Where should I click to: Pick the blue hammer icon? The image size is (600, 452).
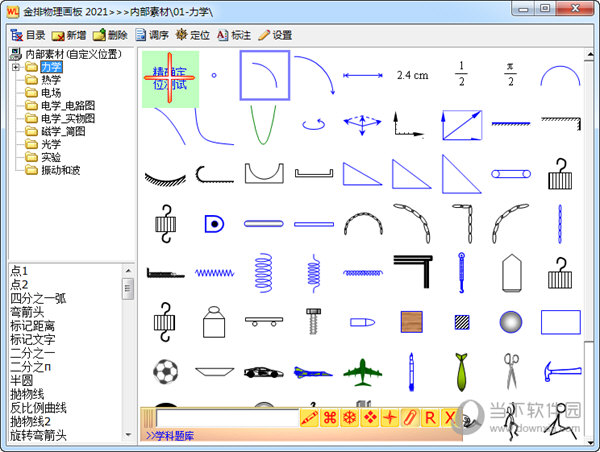click(x=562, y=371)
